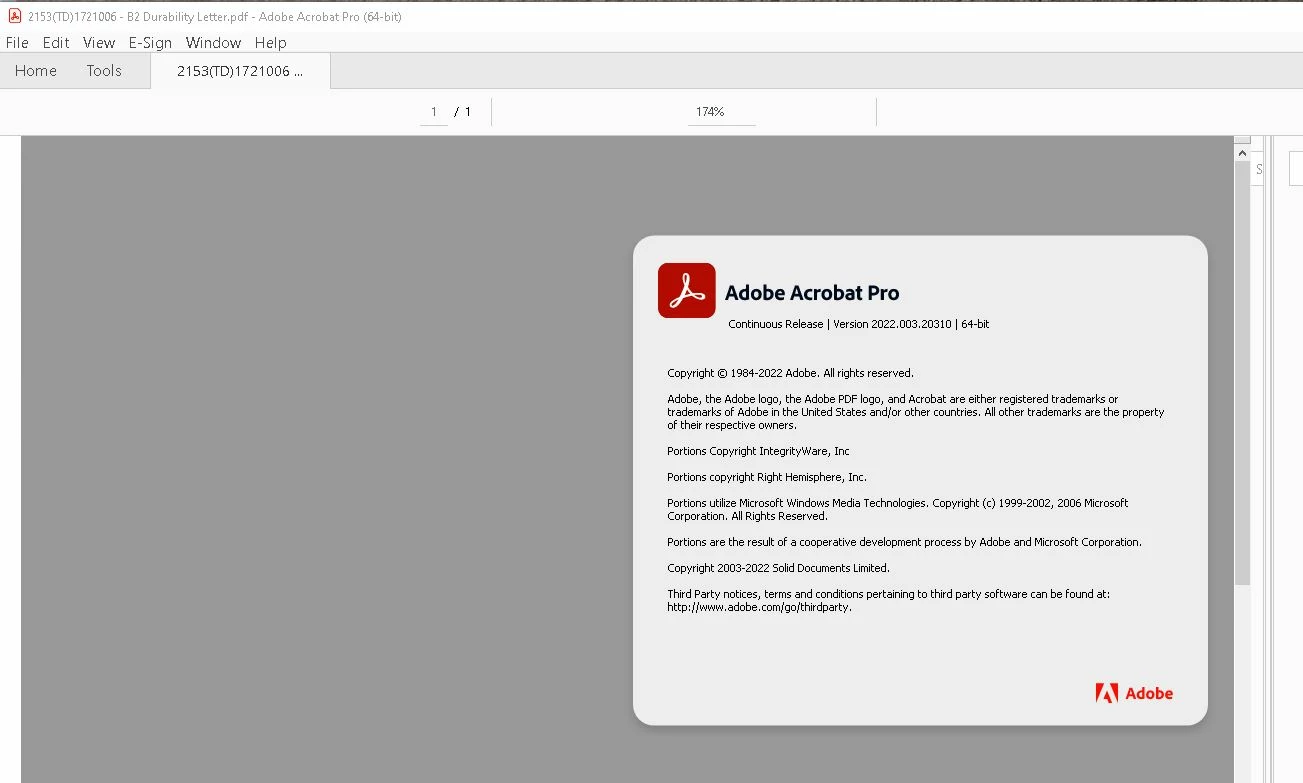The width and height of the screenshot is (1303, 783).
Task: Click the red Acrobat Pro logo in About dialog
Action: coord(686,290)
